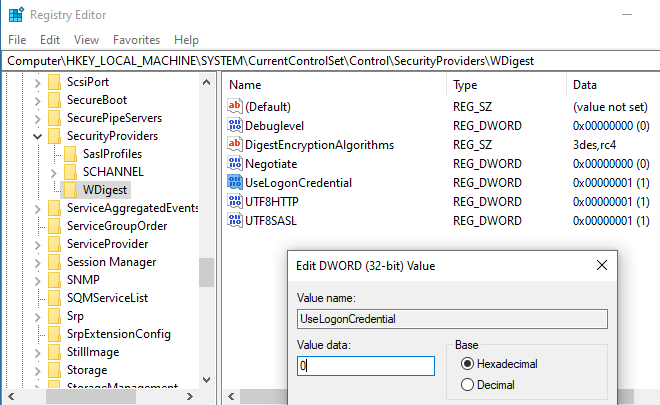660x405 pixels.
Task: Click the Negotiate DWORD value icon
Action: coord(236,163)
